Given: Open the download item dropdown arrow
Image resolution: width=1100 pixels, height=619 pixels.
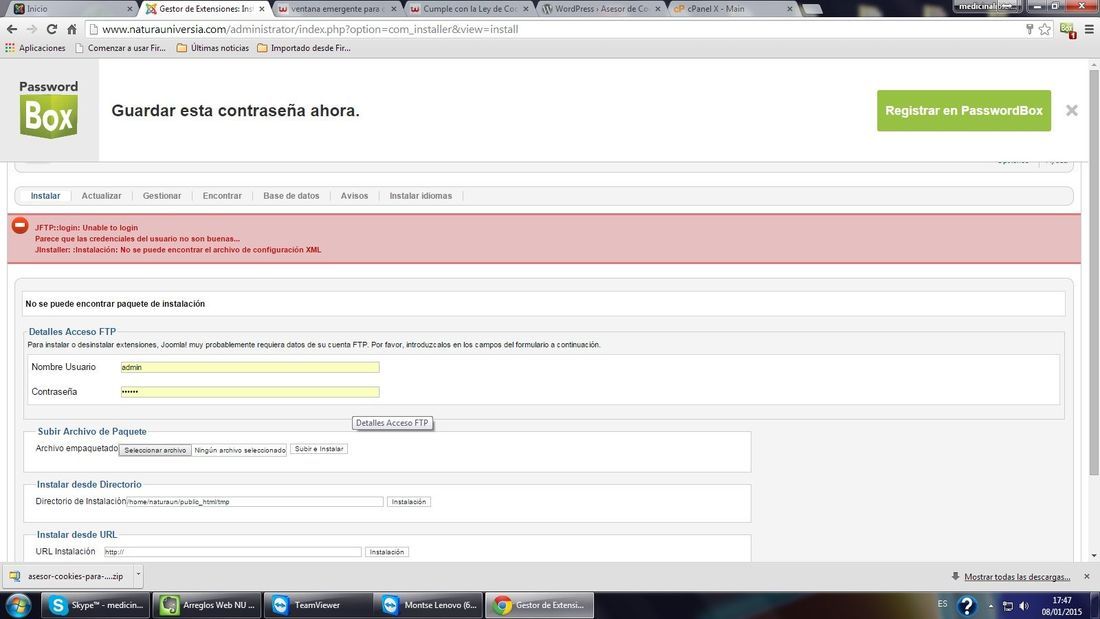Looking at the screenshot, I should (x=138, y=575).
